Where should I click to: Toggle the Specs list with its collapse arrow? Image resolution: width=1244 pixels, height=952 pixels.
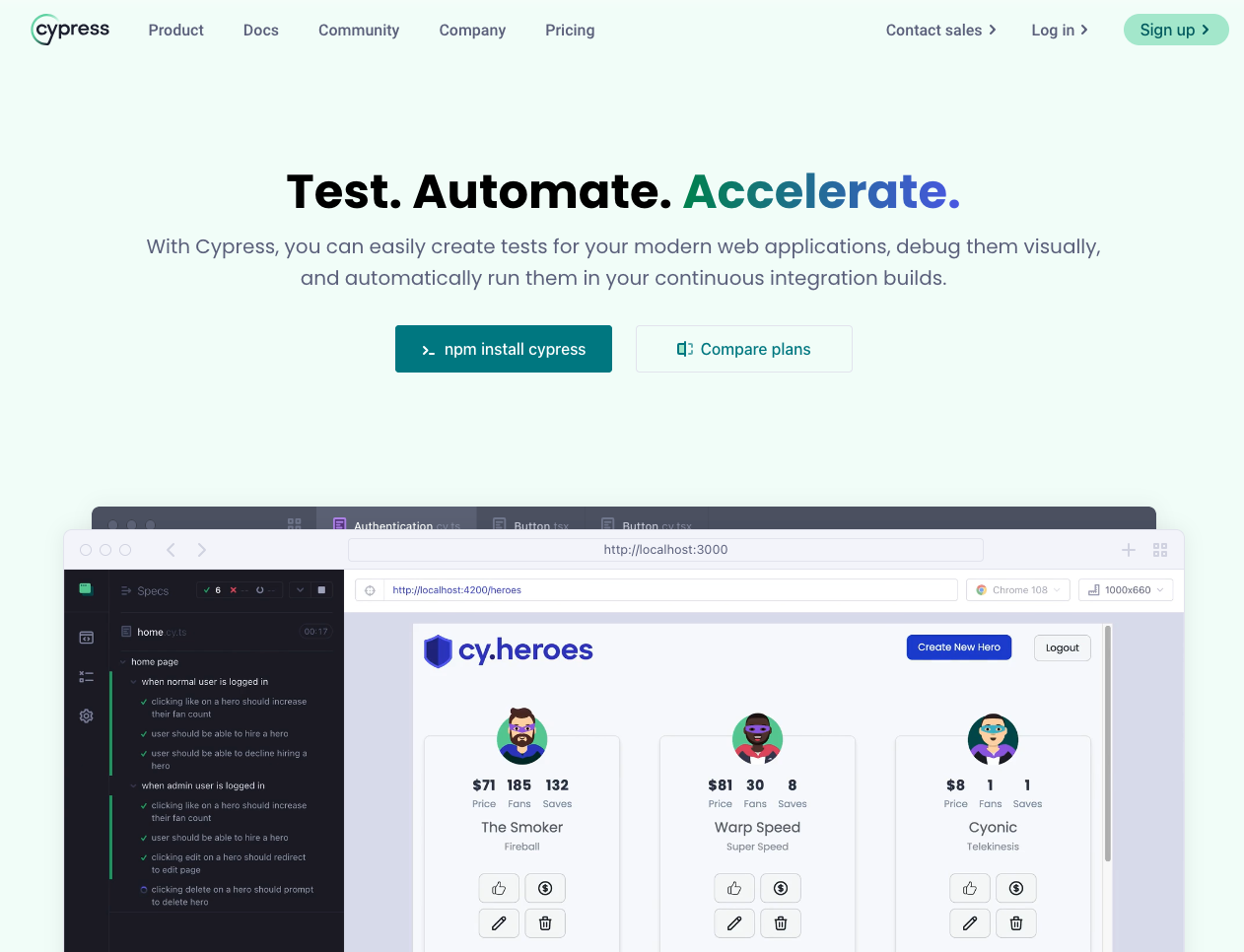pos(300,589)
